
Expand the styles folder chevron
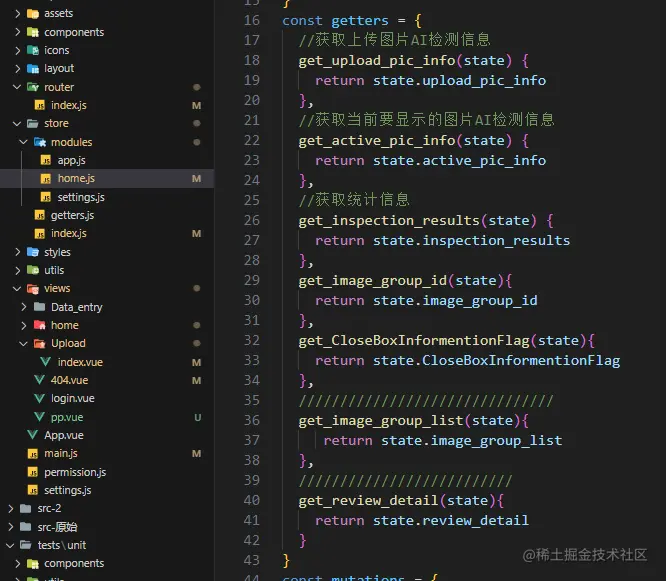pos(17,252)
